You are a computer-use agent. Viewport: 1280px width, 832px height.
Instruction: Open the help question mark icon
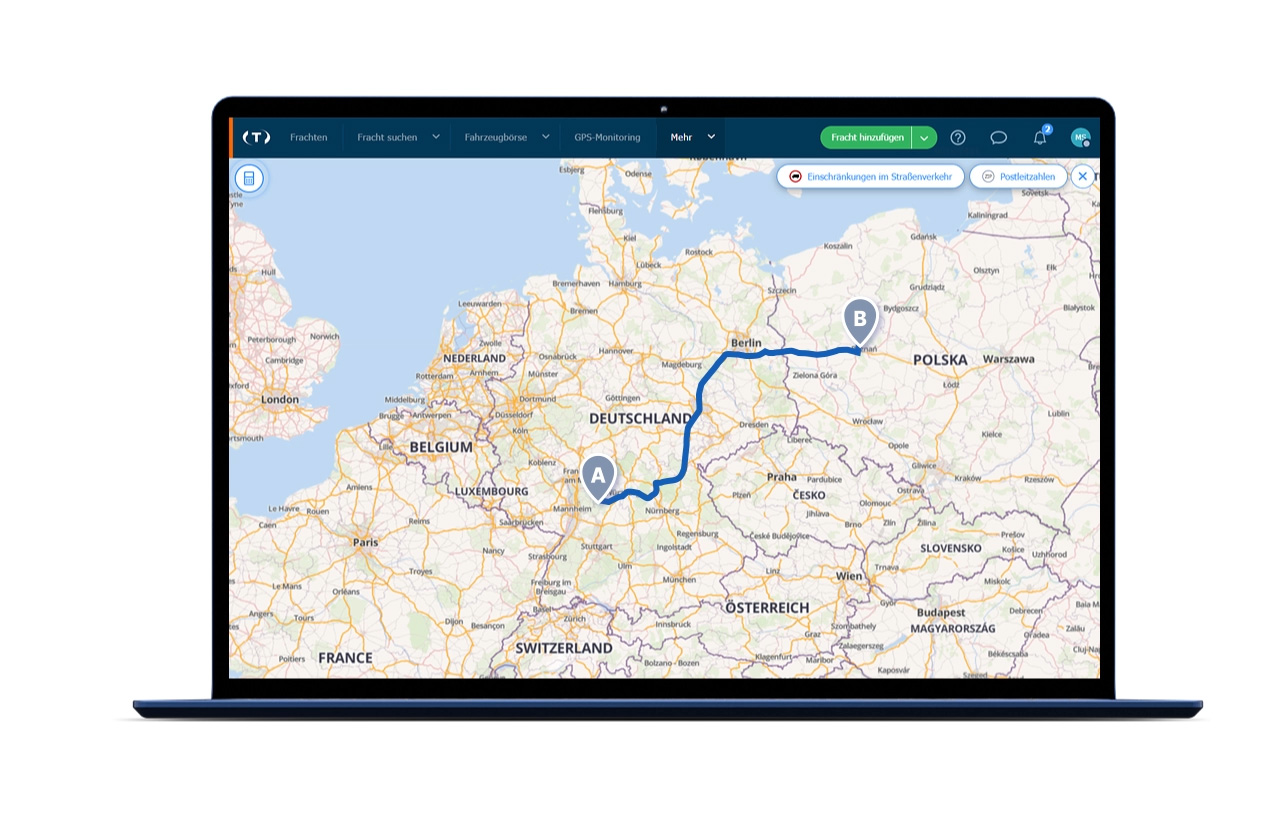[x=958, y=137]
